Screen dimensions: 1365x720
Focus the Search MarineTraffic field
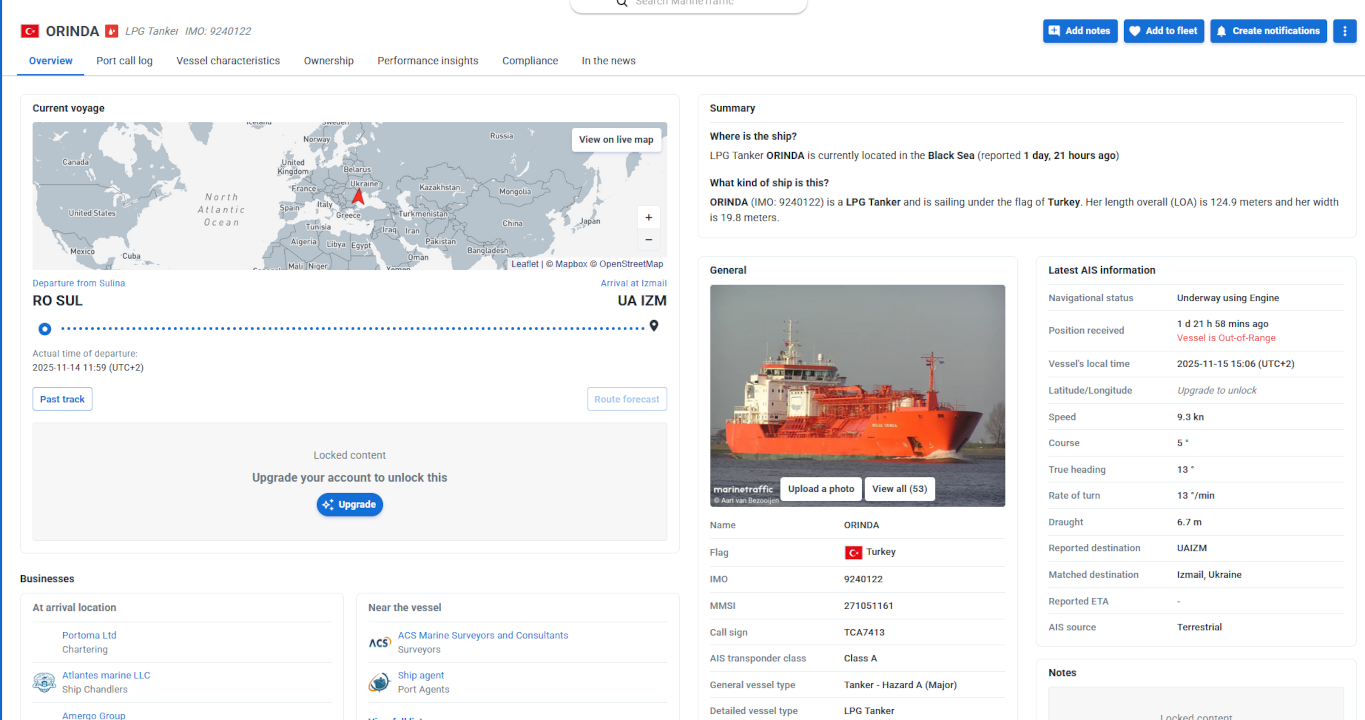pyautogui.click(x=689, y=4)
